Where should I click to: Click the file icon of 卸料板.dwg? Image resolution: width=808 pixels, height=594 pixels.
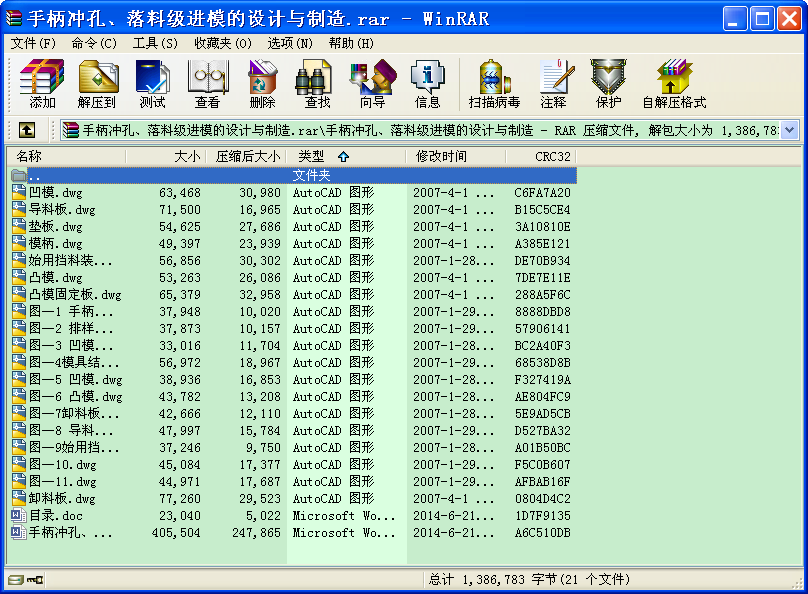19,498
